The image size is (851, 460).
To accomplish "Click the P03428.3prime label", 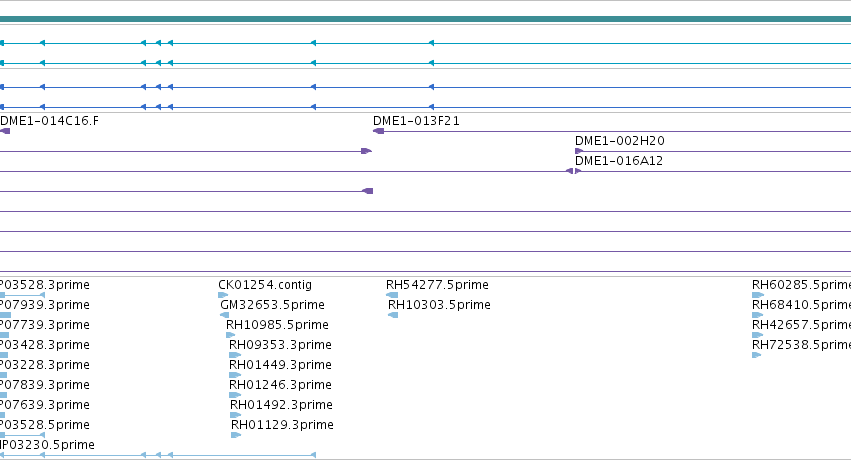I will [x=45, y=345].
